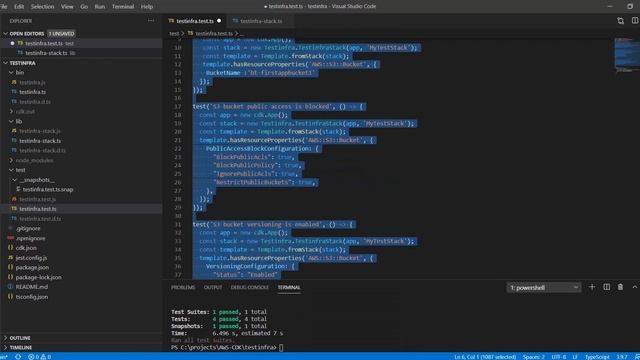Click the synchronize changes icon in status bar
The height and width of the screenshot is (360, 640).
click(x=18, y=357)
